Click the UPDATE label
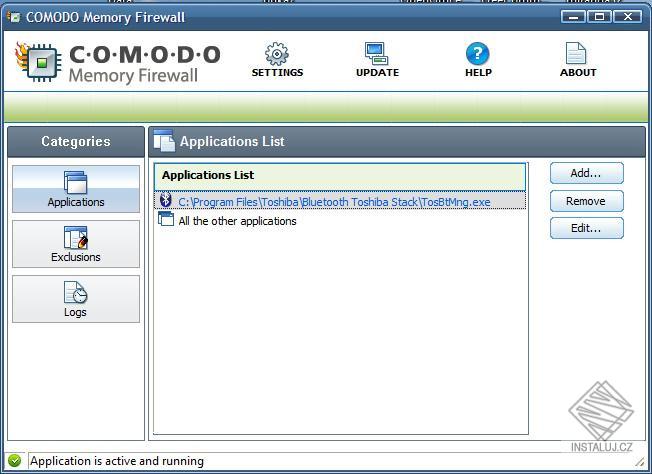652x474 pixels. (x=377, y=72)
